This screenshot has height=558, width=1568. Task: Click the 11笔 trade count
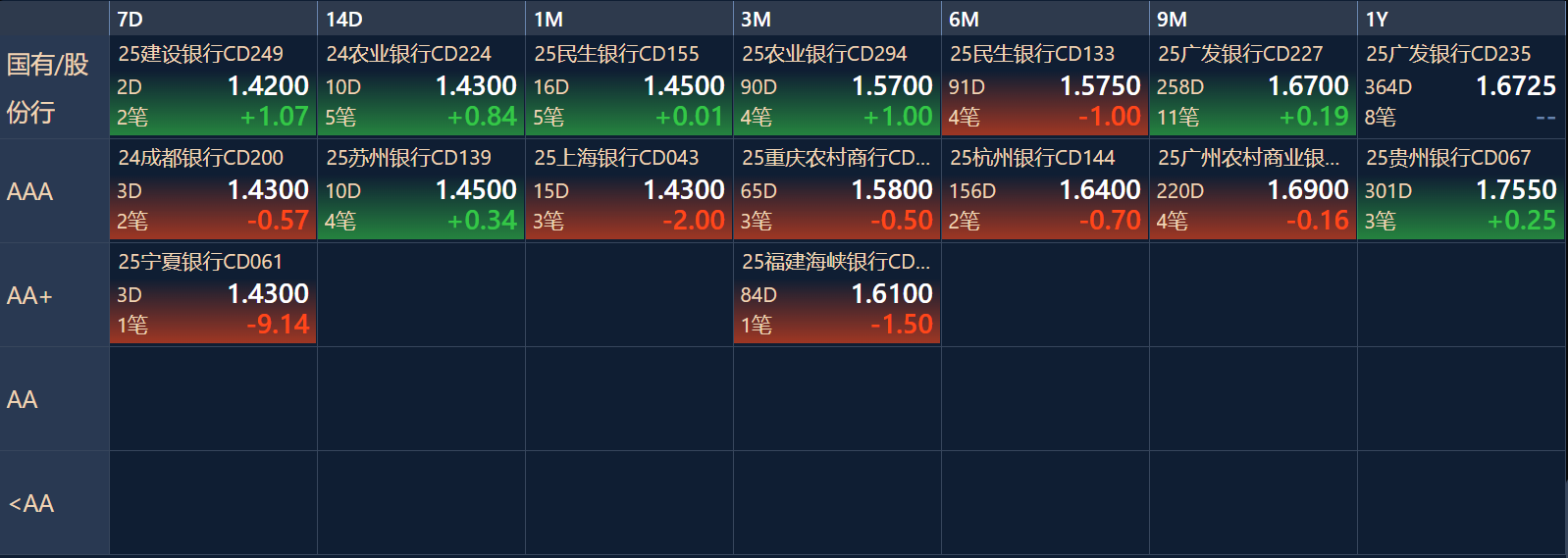1177,118
